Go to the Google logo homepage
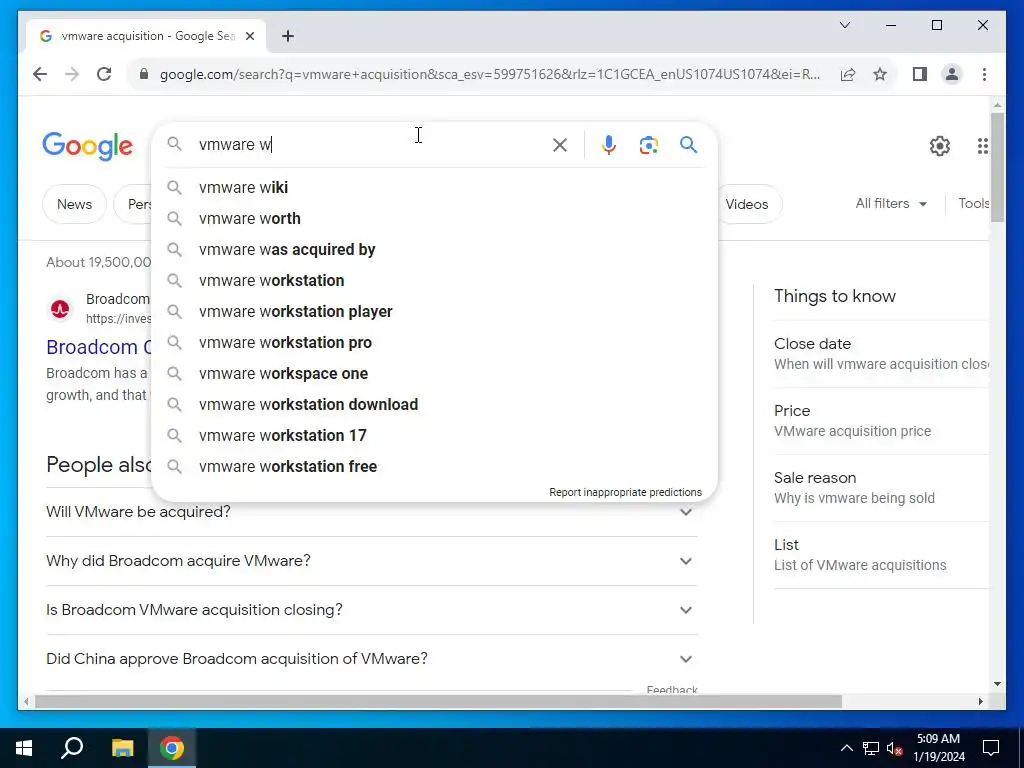 tap(88, 146)
